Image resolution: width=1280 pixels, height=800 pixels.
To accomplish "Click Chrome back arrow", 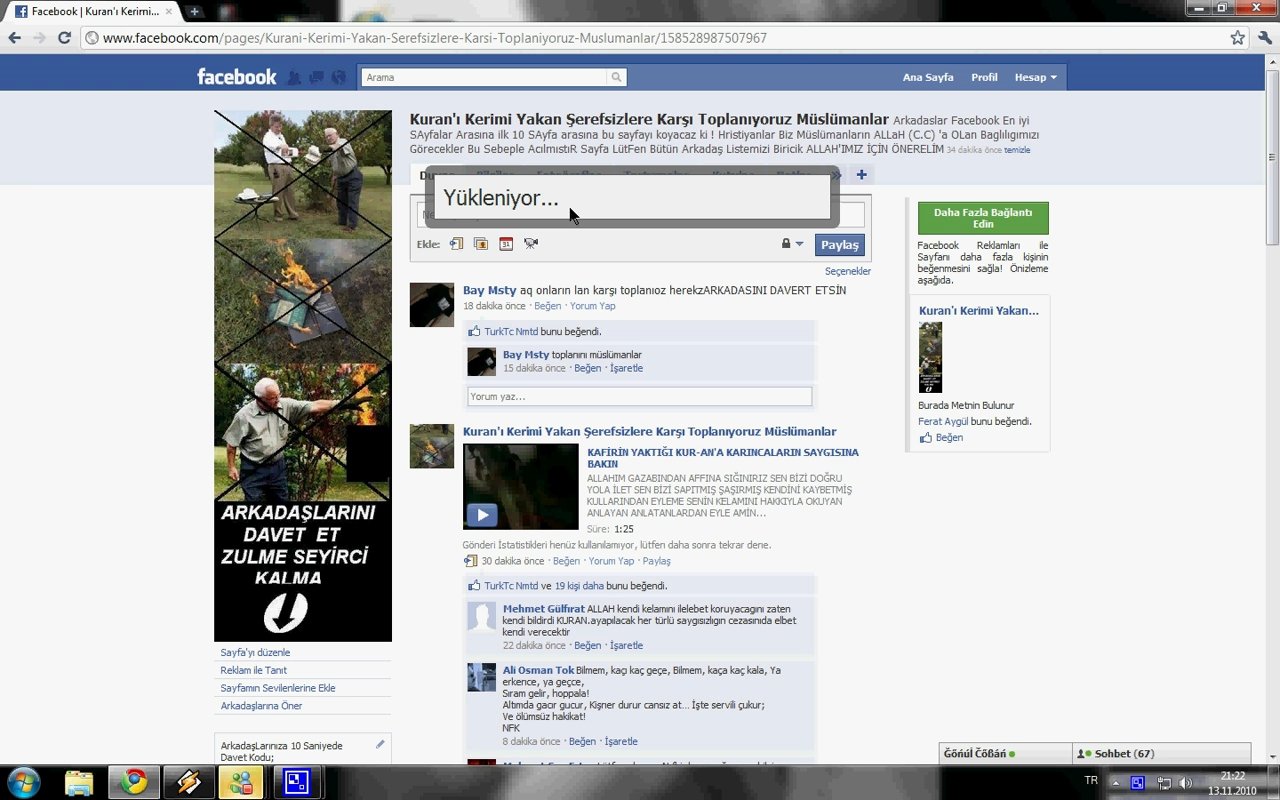I will tap(15, 38).
